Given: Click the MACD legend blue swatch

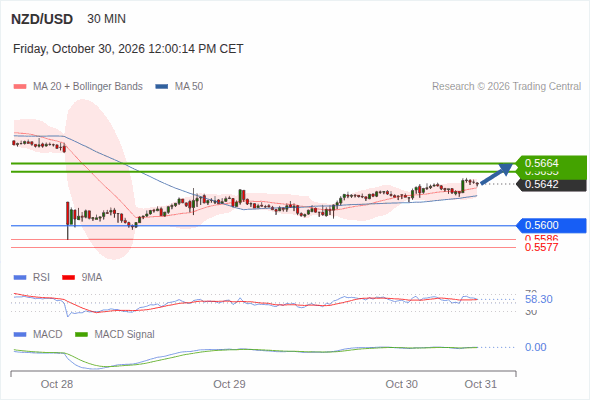Looking at the screenshot, I should [x=20, y=335].
